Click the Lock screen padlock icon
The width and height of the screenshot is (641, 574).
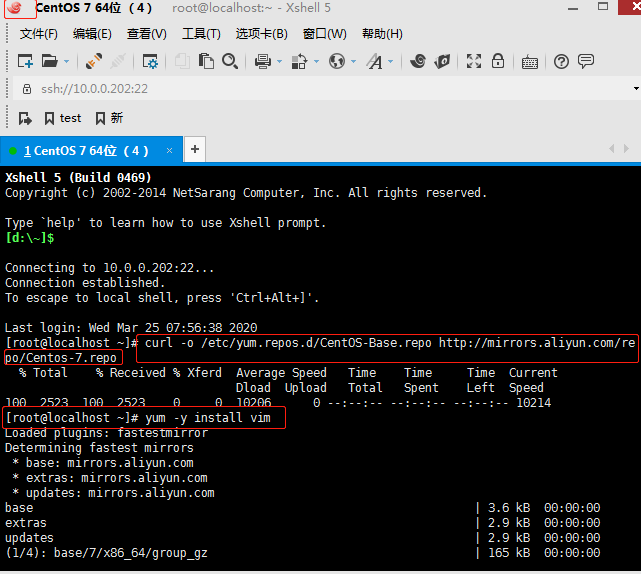[x=498, y=61]
